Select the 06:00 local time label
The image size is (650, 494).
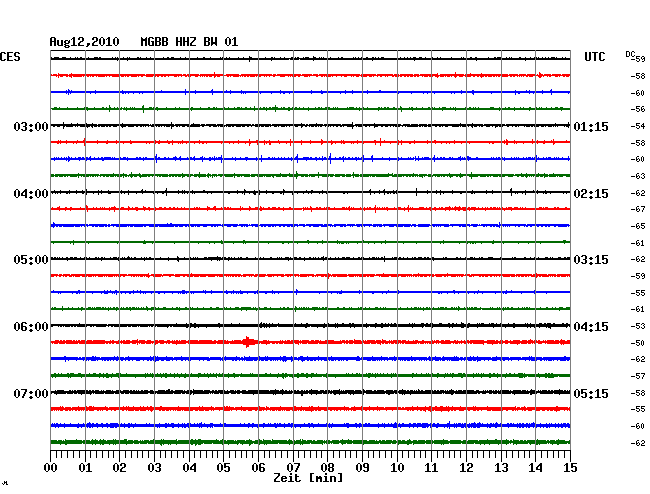point(31,327)
